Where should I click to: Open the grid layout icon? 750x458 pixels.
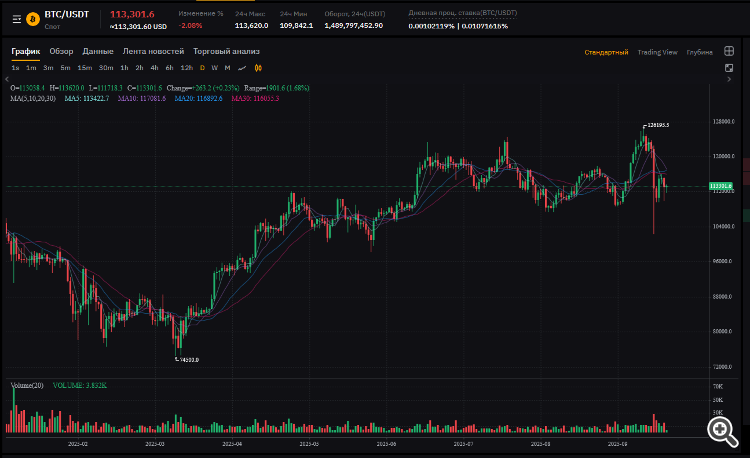click(x=728, y=51)
